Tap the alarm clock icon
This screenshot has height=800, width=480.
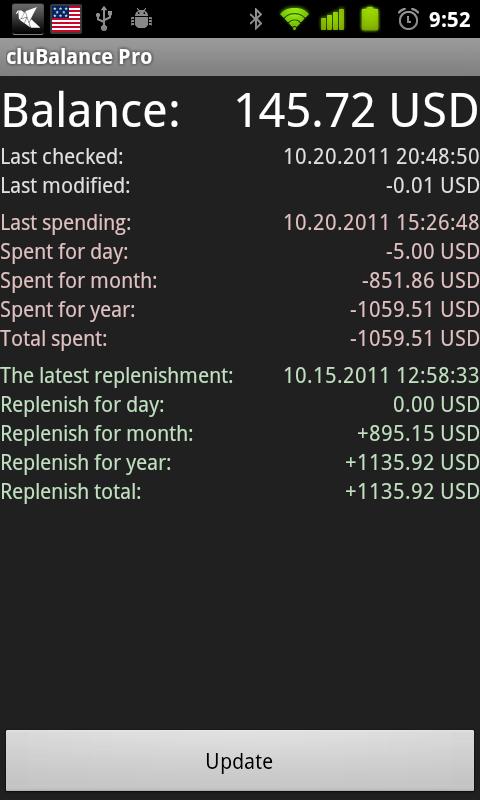(x=409, y=19)
